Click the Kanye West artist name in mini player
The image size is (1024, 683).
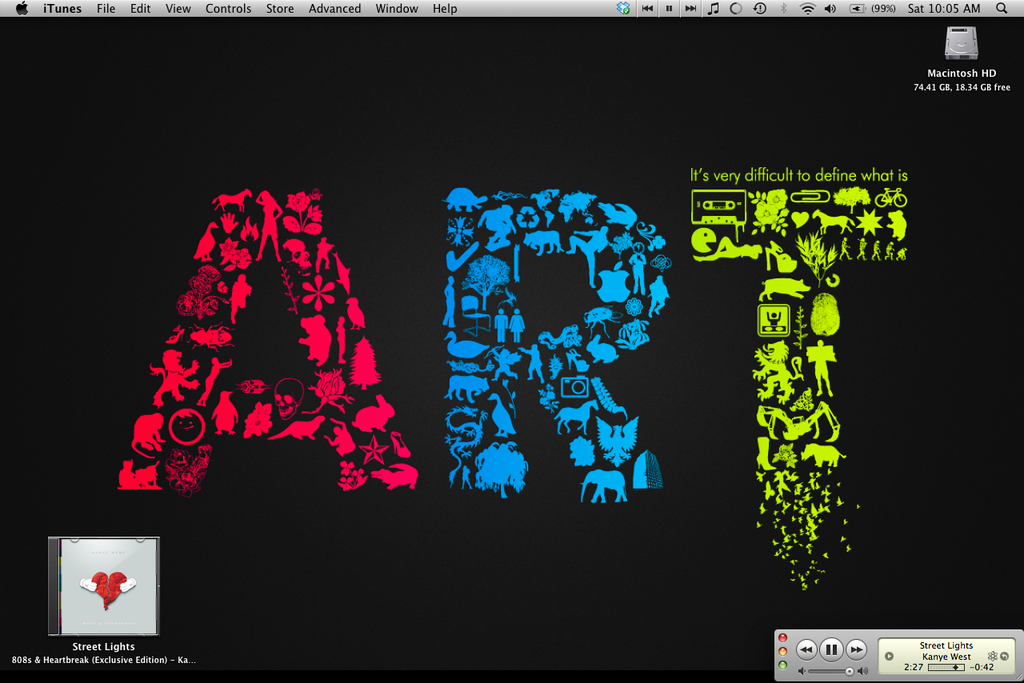click(946, 657)
